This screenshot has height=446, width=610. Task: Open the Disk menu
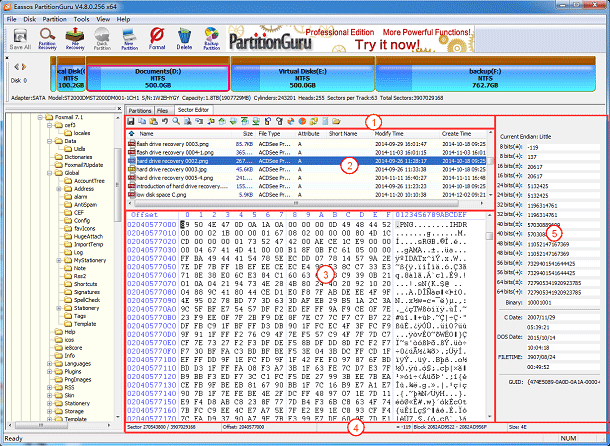click(x=30, y=19)
